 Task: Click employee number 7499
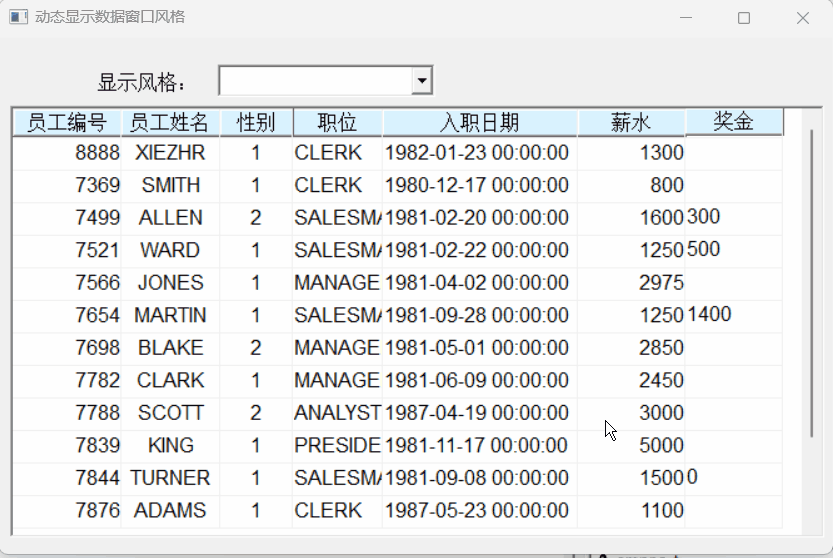[97, 218]
